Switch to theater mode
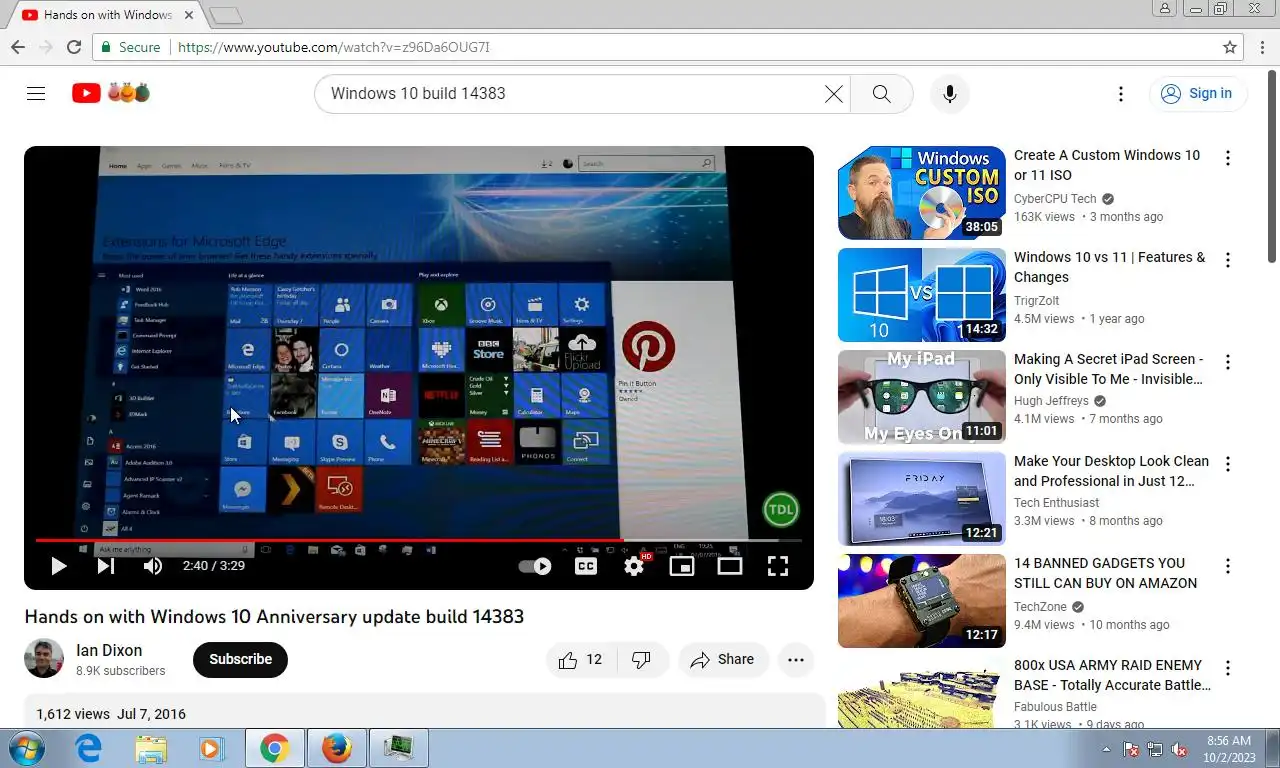1280x768 pixels. (730, 566)
